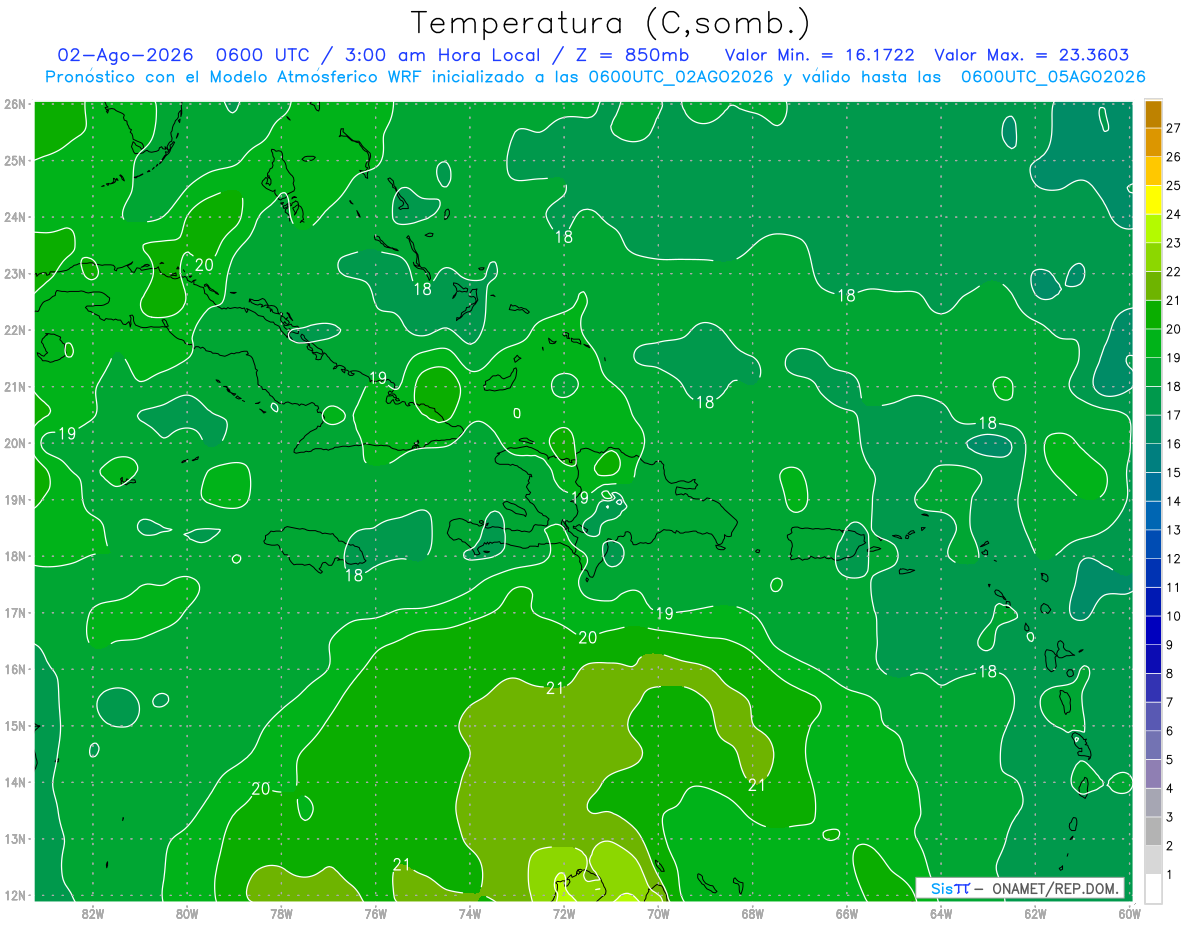Click longitude axis label '80W'
This screenshot has height=927, width=1200.
click(187, 912)
